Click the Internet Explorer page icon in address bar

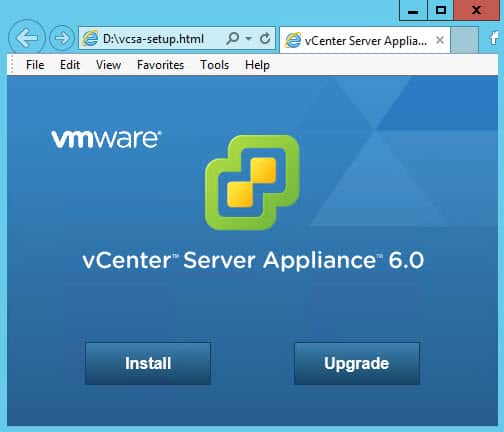[x=91, y=39]
